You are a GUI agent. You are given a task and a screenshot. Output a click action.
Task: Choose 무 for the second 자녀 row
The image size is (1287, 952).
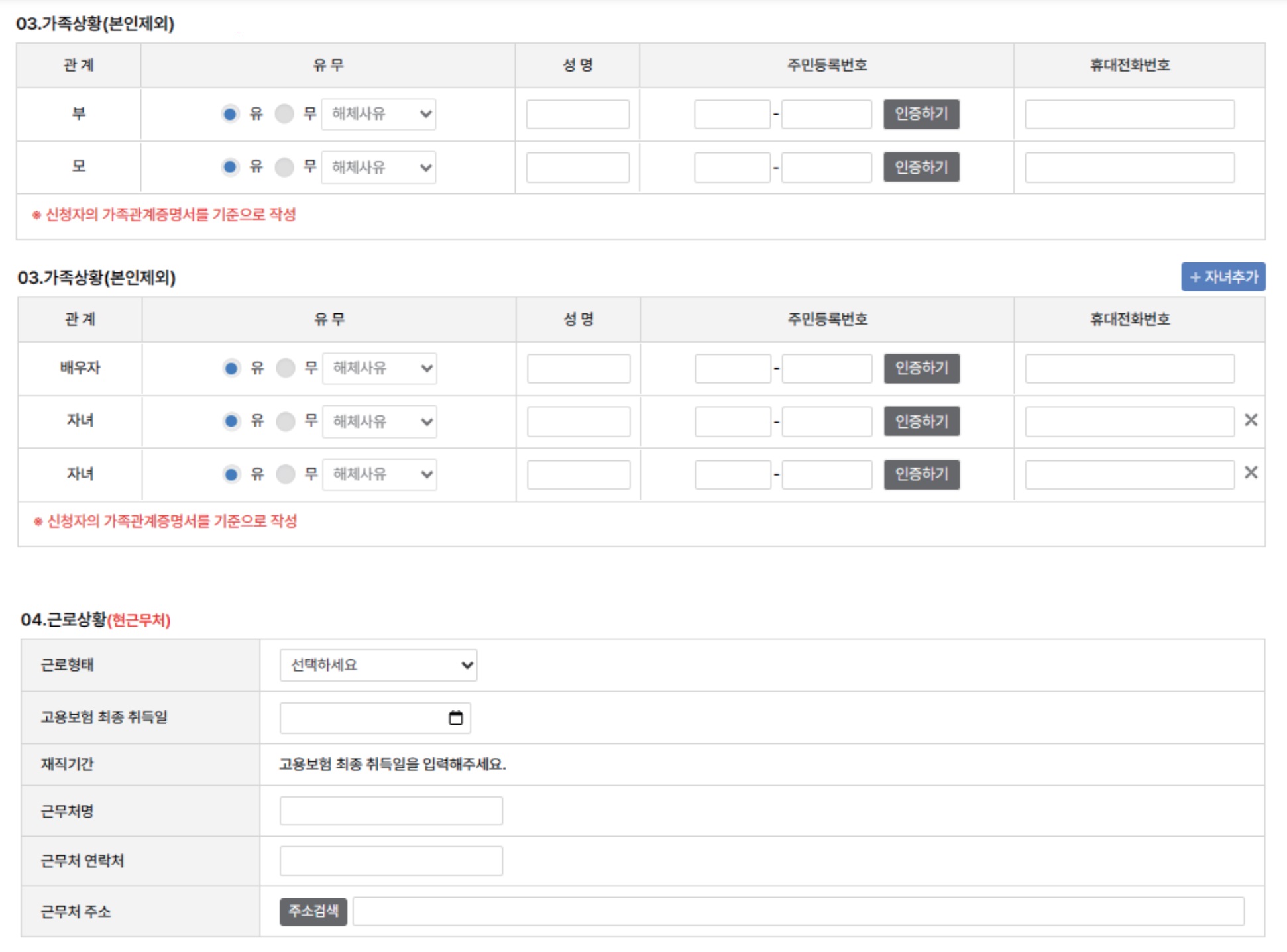tap(285, 474)
